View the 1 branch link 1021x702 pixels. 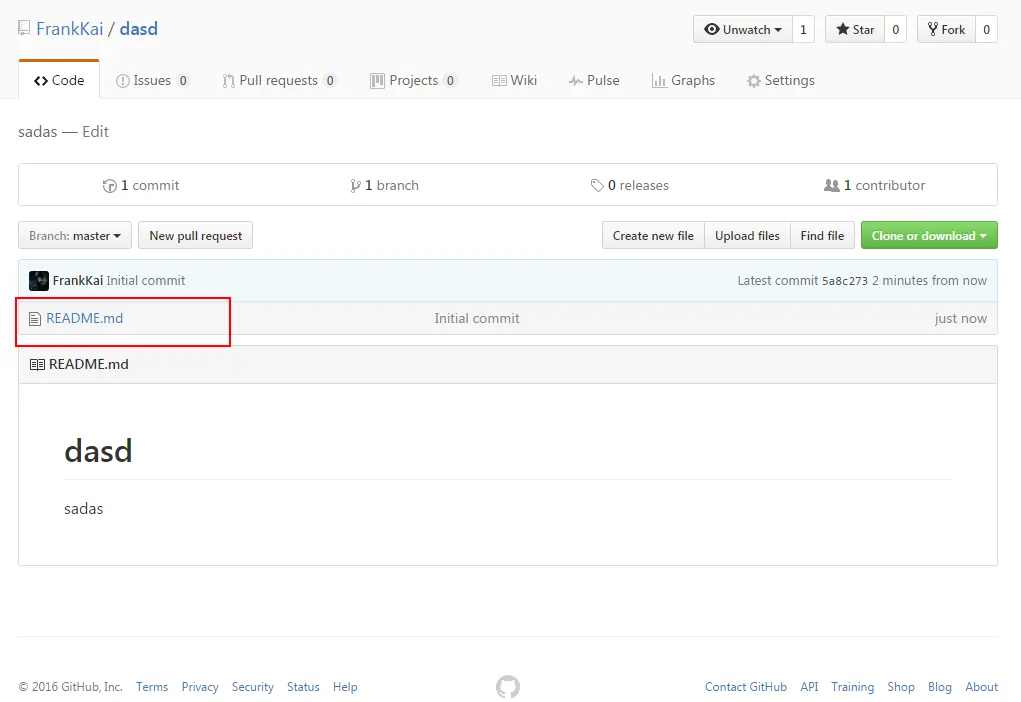pos(384,185)
